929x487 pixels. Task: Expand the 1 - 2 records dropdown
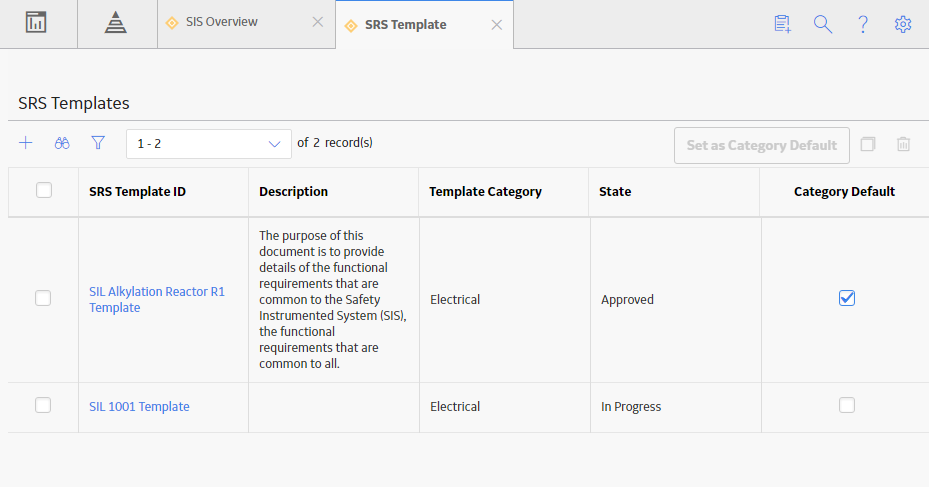click(209, 144)
